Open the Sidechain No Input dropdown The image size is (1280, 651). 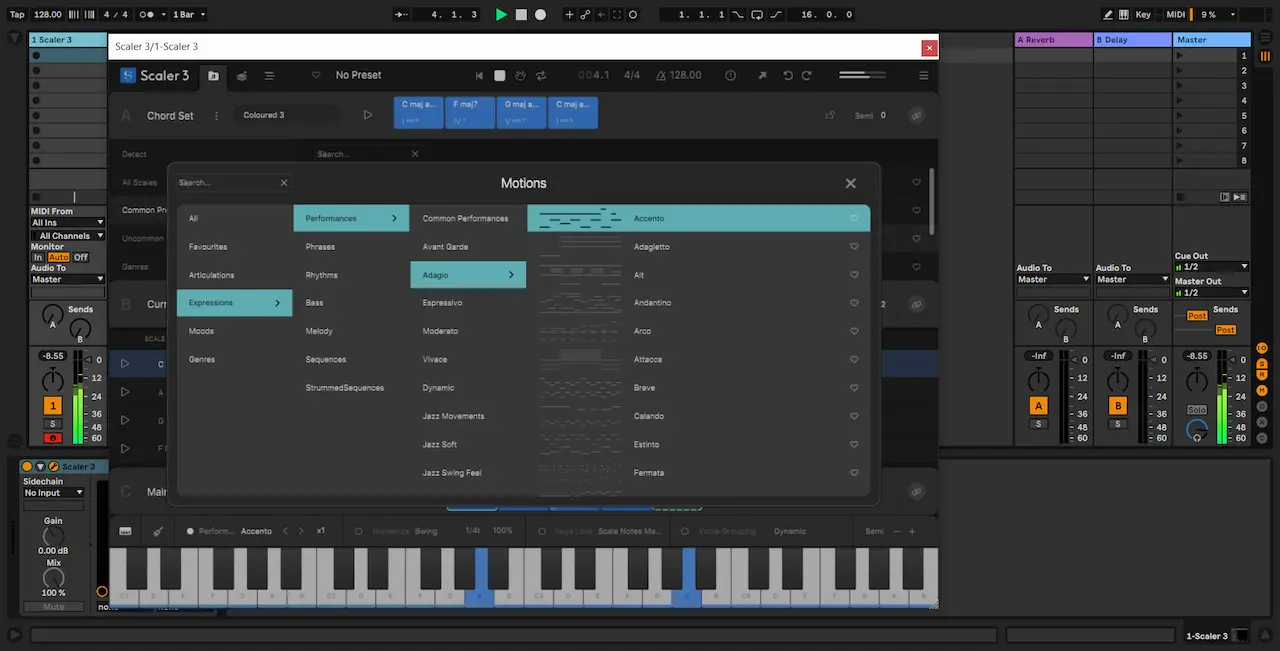click(54, 493)
